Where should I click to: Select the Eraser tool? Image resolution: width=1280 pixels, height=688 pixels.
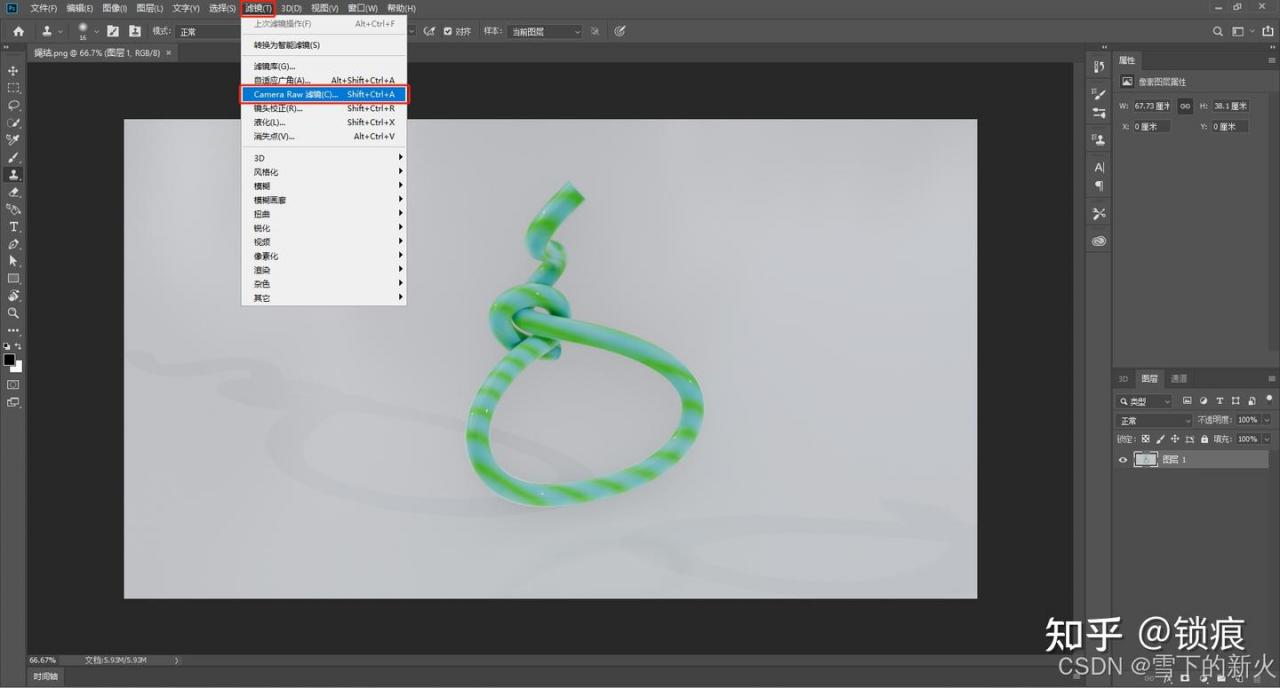point(13,192)
